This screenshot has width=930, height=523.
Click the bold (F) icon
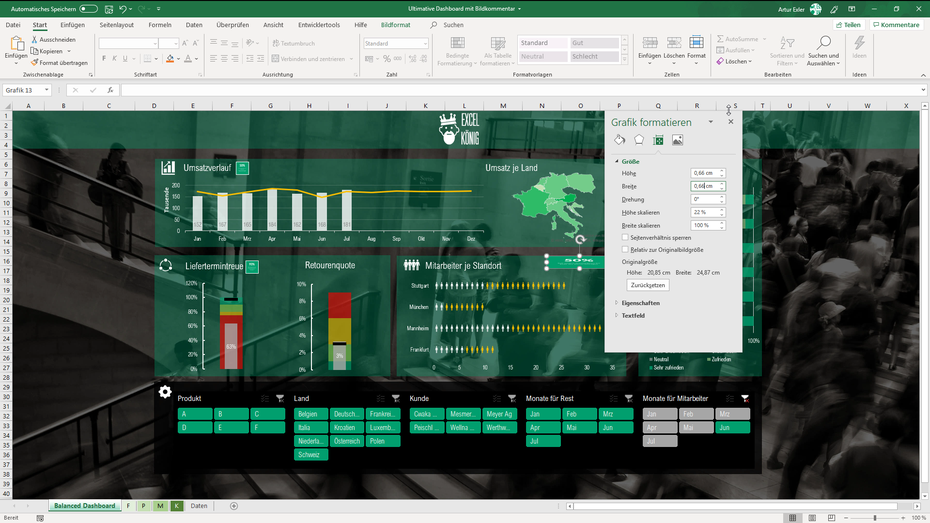(x=104, y=59)
